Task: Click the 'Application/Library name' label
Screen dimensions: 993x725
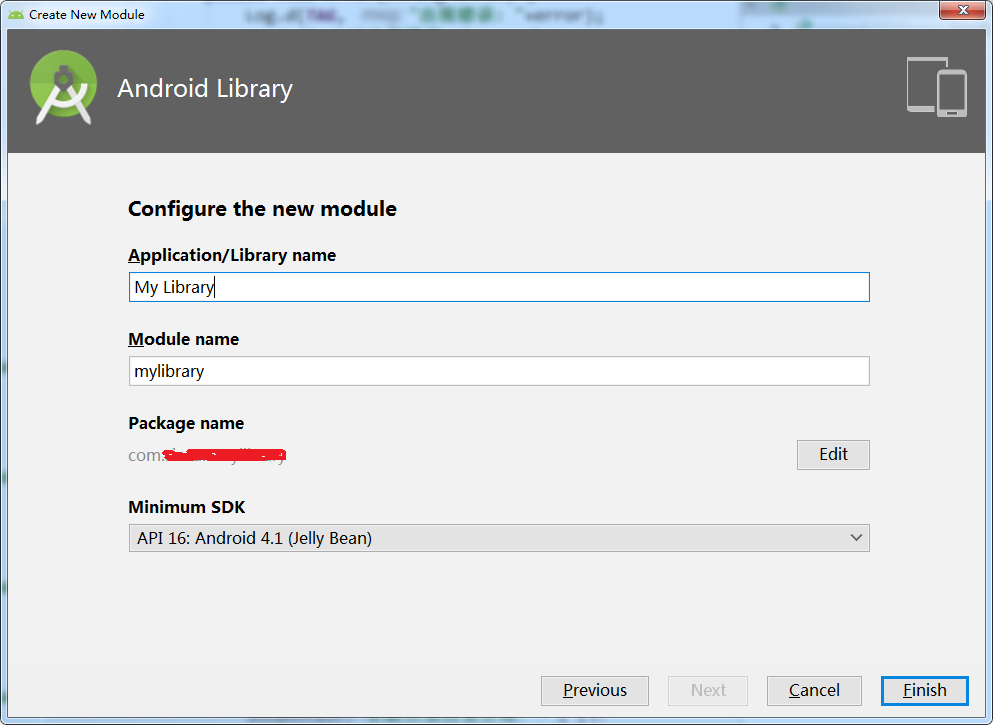Action: [x=232, y=255]
